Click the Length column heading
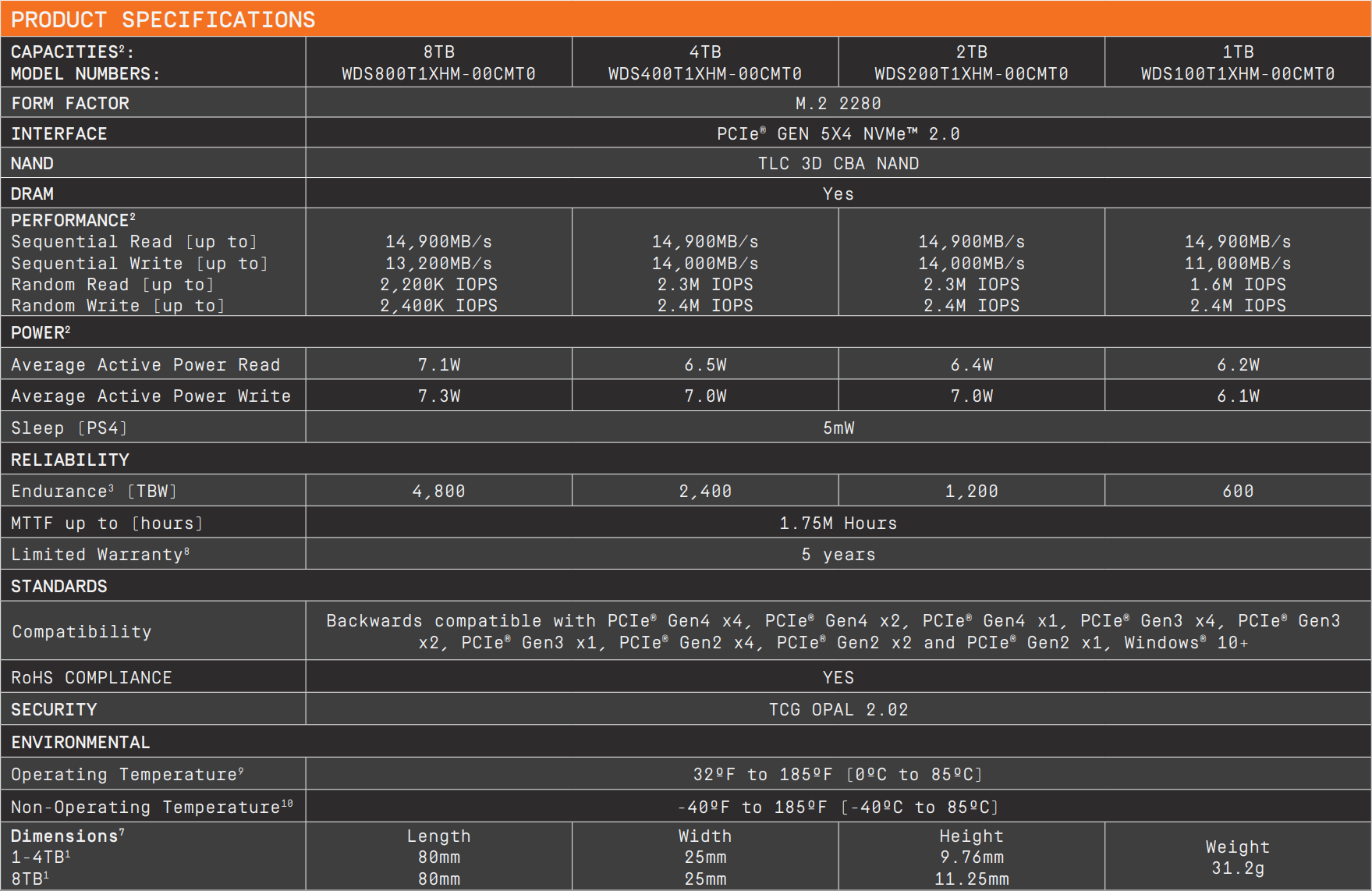 click(x=438, y=836)
